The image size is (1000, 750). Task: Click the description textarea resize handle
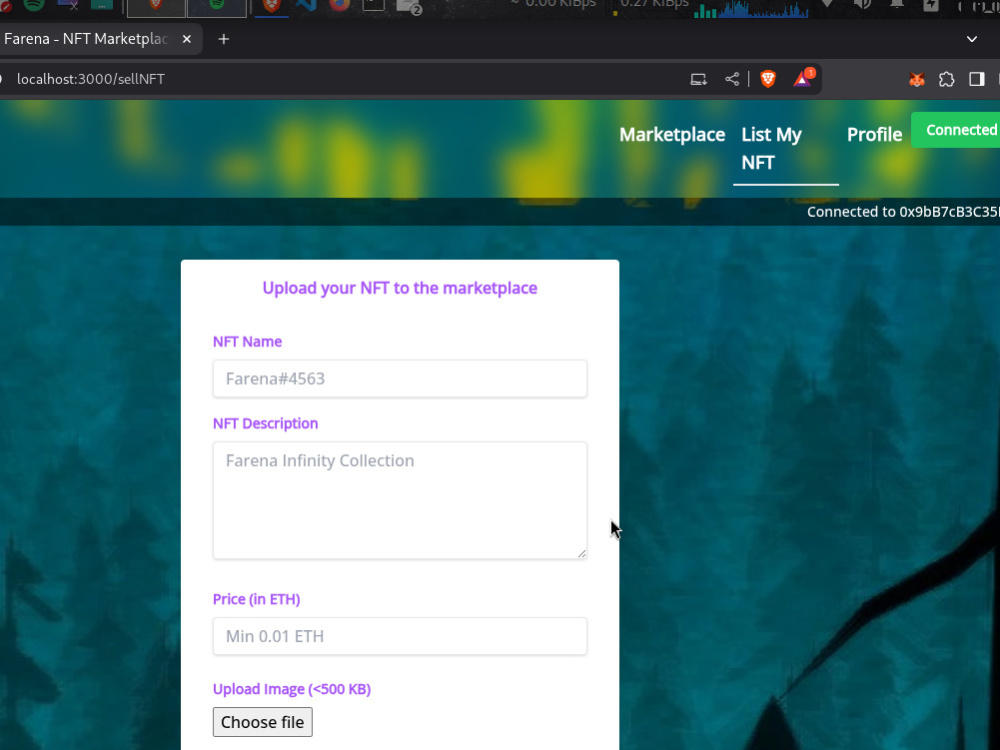[582, 554]
